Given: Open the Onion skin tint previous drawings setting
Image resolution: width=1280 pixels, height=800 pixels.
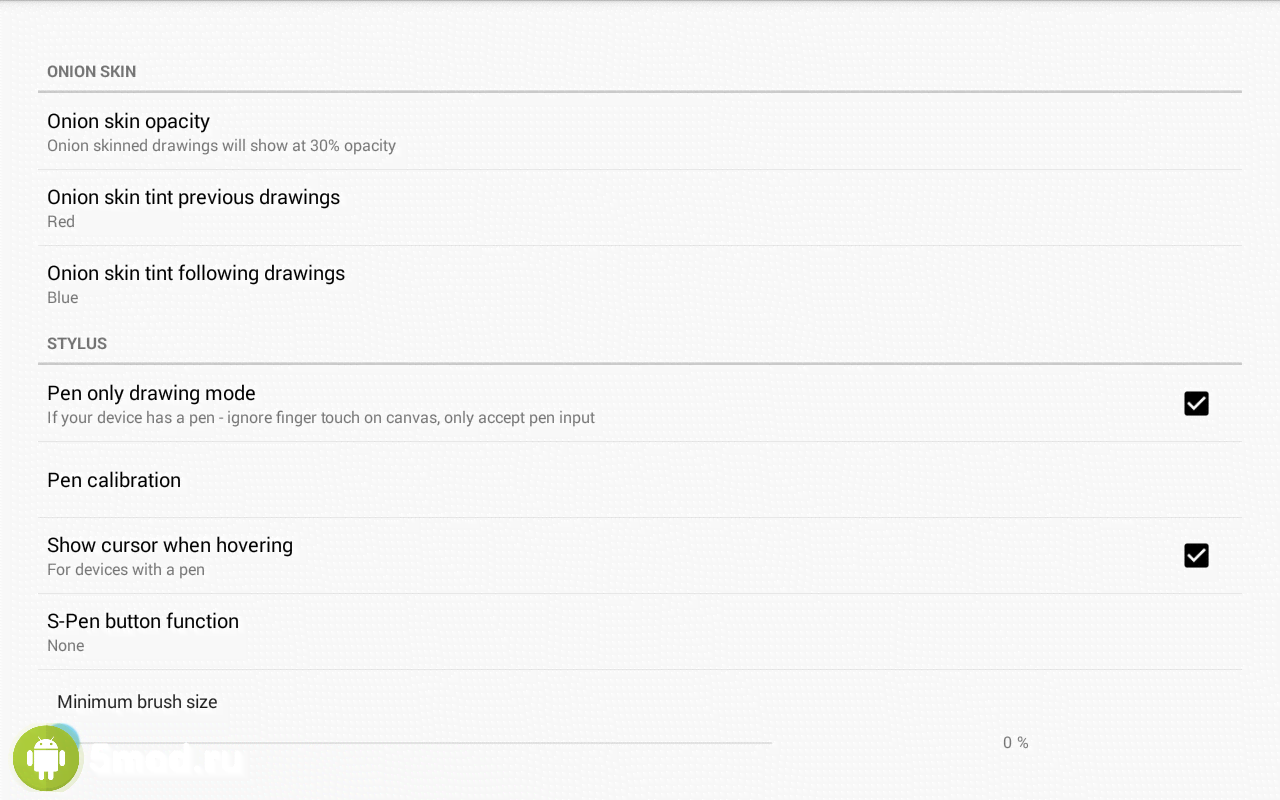Looking at the screenshot, I should pyautogui.click(x=193, y=197).
